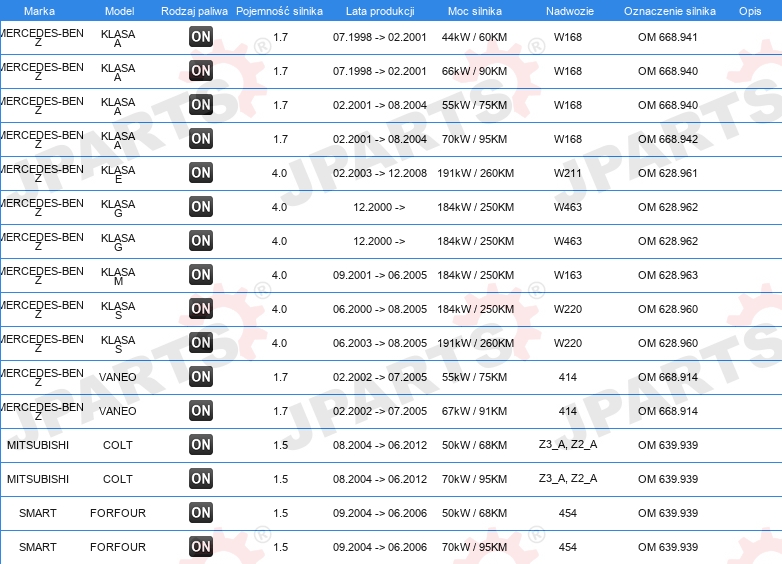782x564 pixels.
Task: Click the ON badge in the COLT 70kW row
Action: coord(201,479)
